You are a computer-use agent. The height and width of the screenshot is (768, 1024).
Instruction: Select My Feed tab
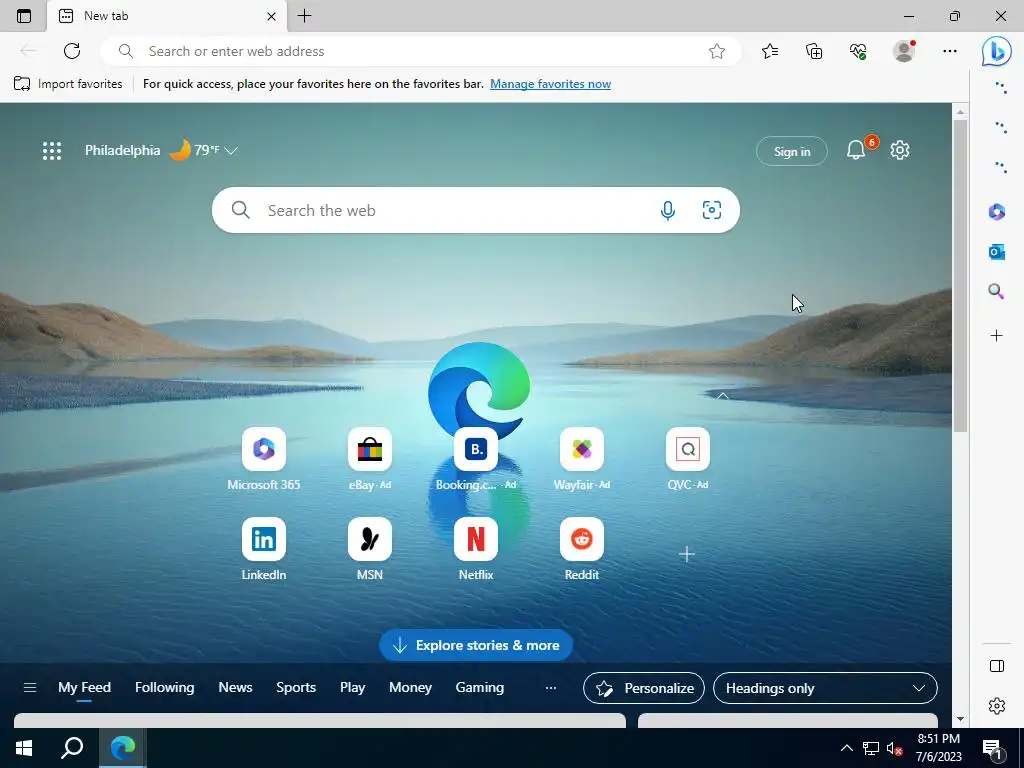(x=84, y=688)
